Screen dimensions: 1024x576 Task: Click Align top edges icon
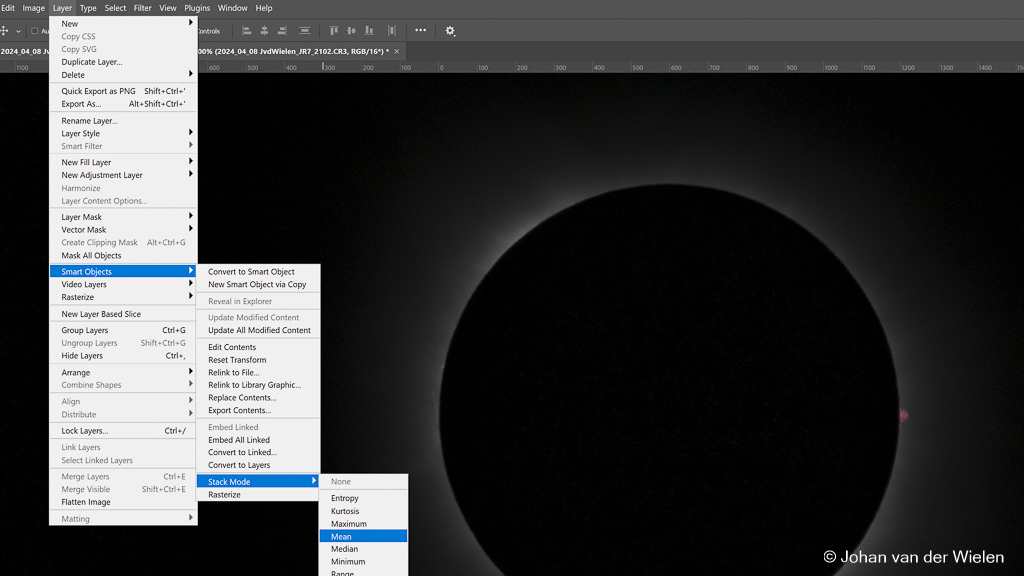334,31
